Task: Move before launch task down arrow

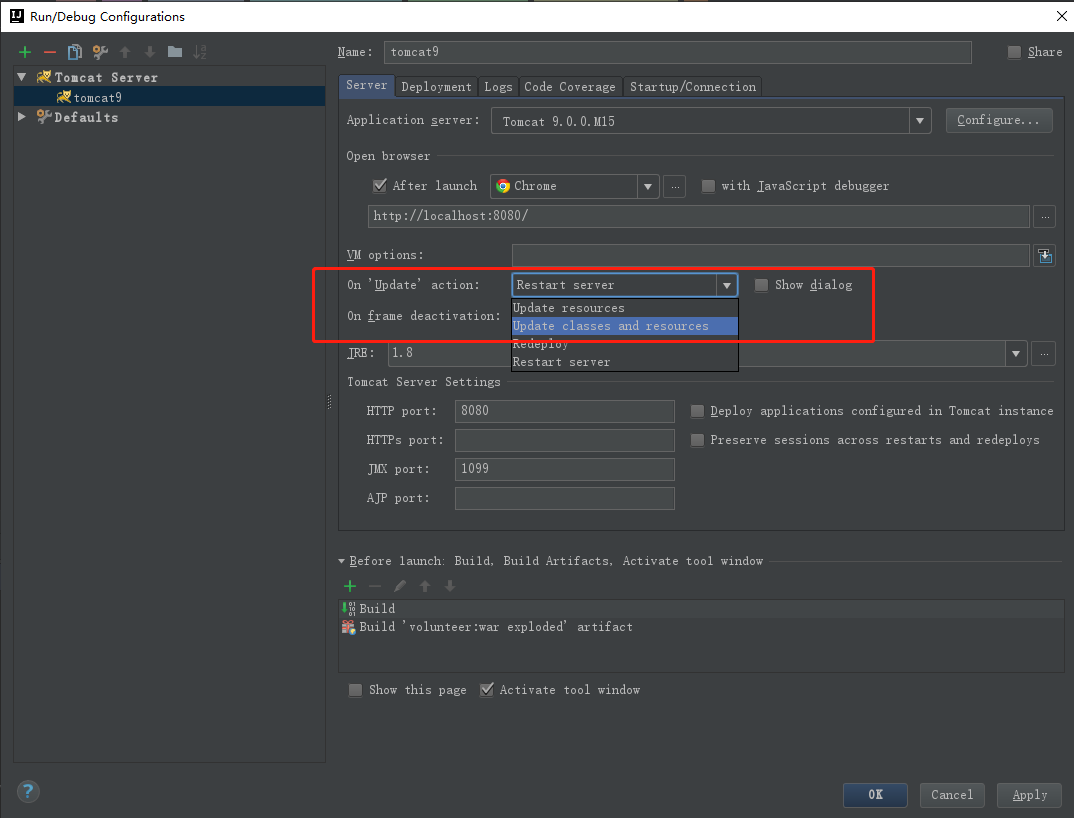Action: point(450,586)
